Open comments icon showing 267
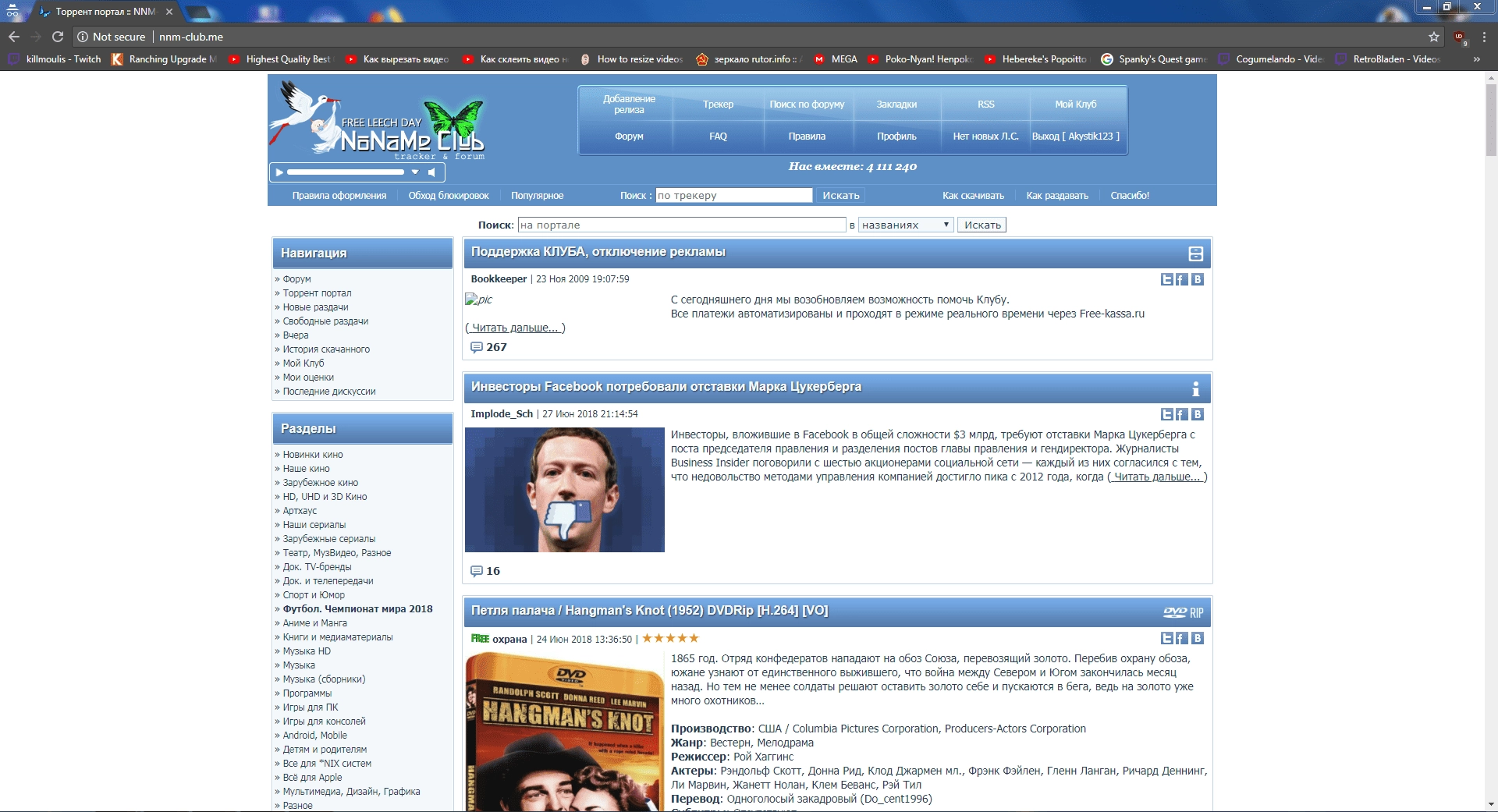Screen dimensions: 1498x812 pyautogui.click(x=476, y=347)
